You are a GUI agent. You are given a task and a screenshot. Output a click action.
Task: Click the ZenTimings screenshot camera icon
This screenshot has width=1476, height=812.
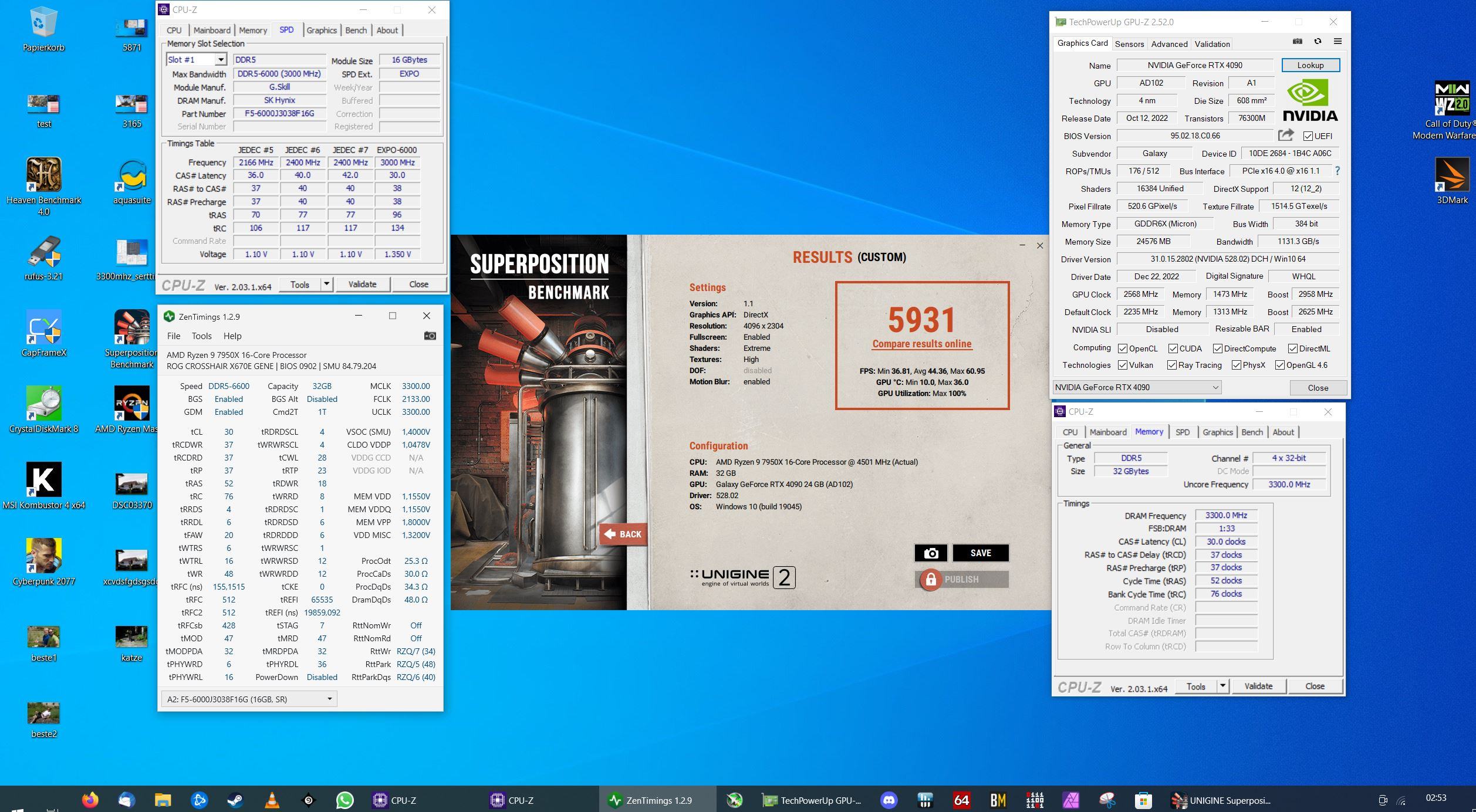point(430,336)
